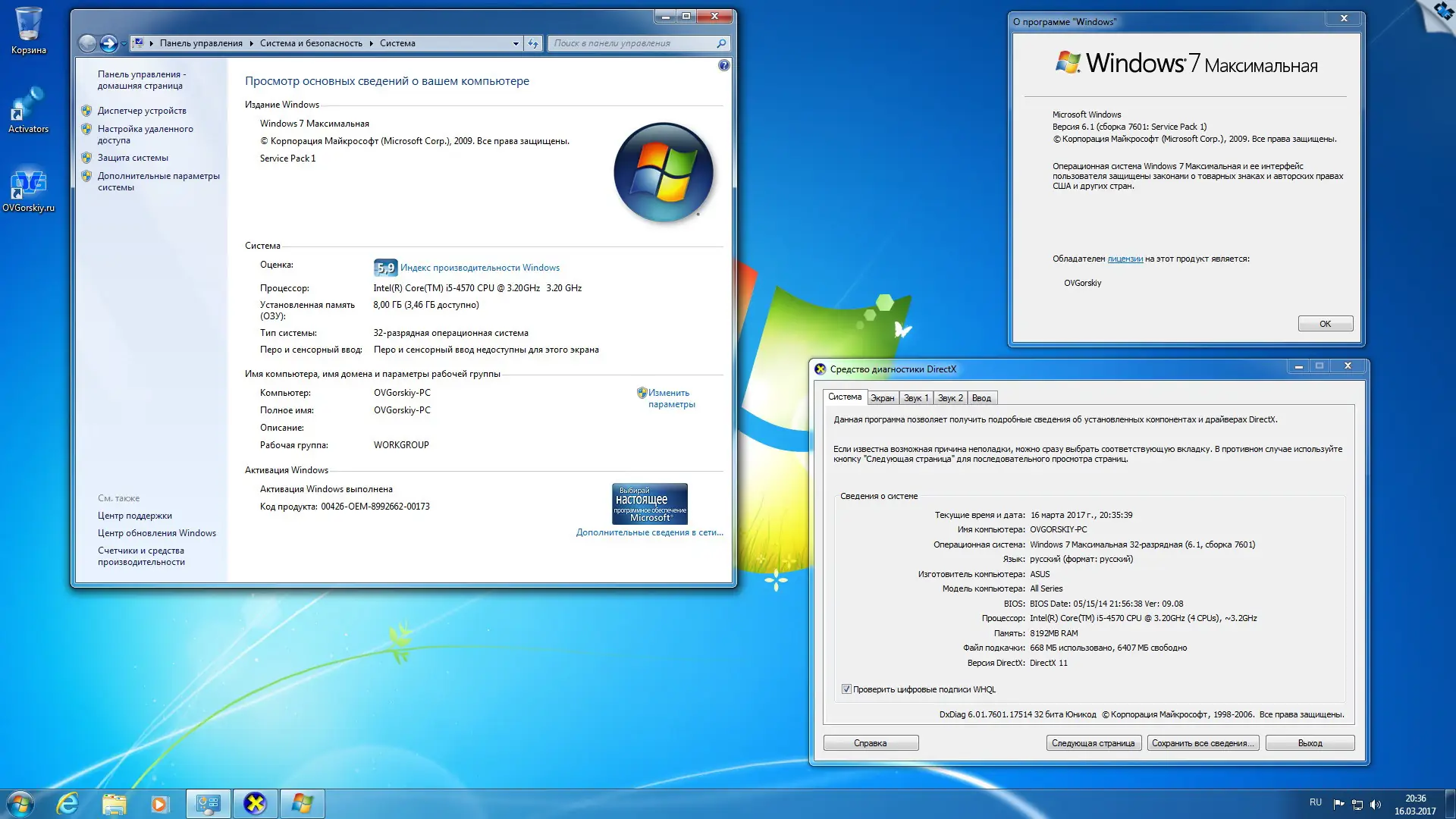
Task: Open recent pages dropdown arrow near Back
Action: click(124, 44)
